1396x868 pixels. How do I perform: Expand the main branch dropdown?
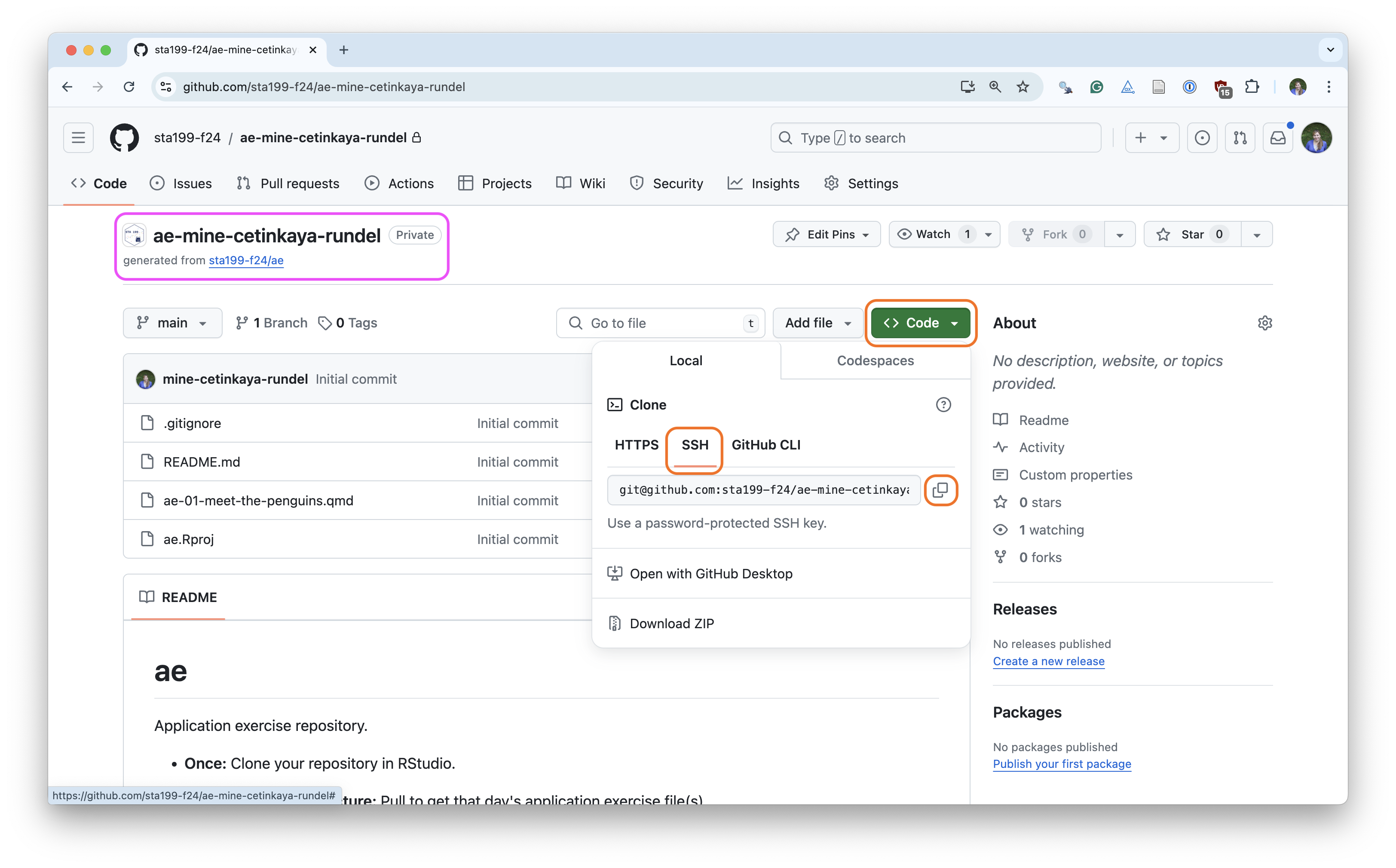click(x=172, y=323)
